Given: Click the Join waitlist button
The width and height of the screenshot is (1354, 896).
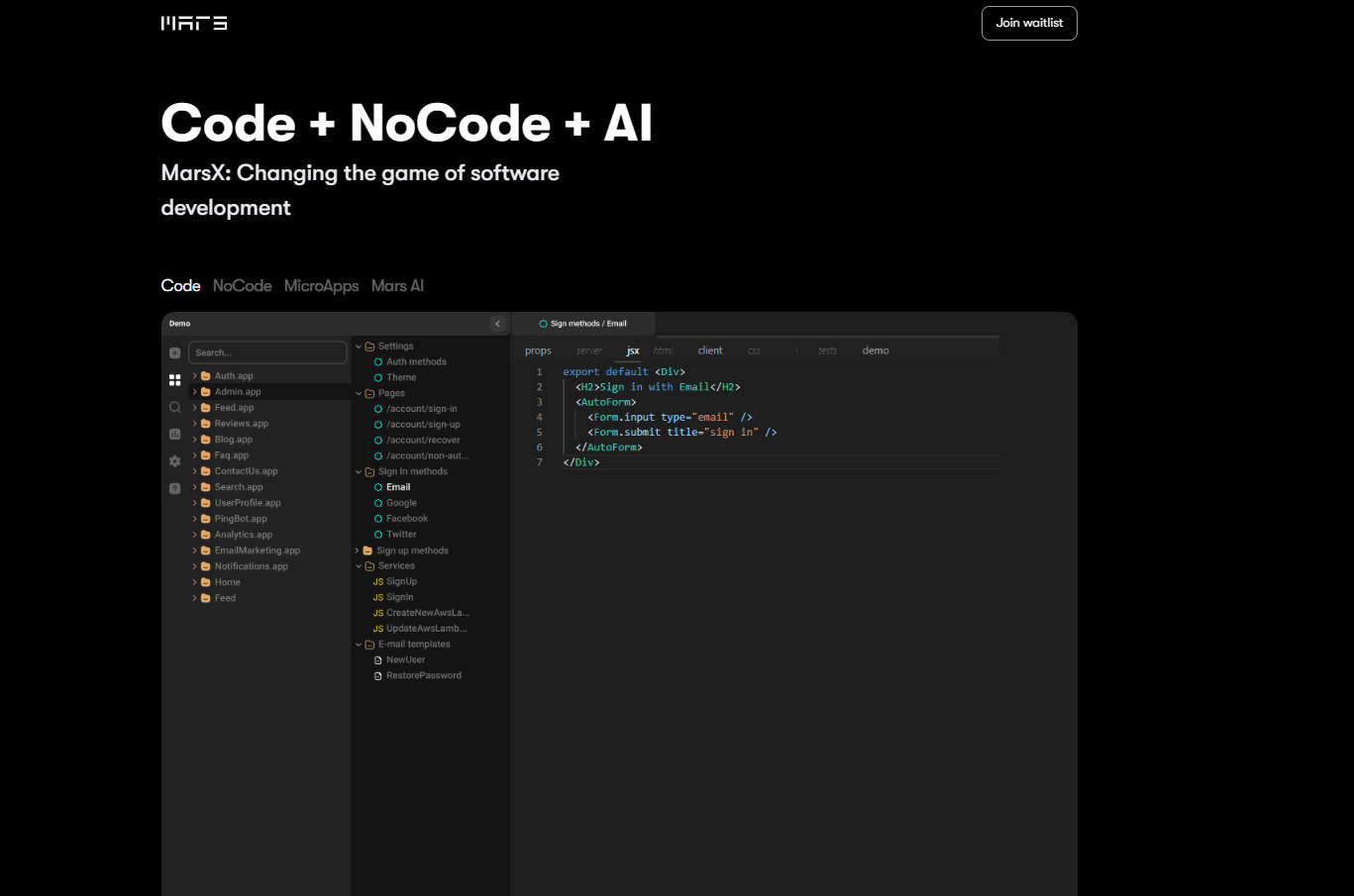Looking at the screenshot, I should point(1029,23).
